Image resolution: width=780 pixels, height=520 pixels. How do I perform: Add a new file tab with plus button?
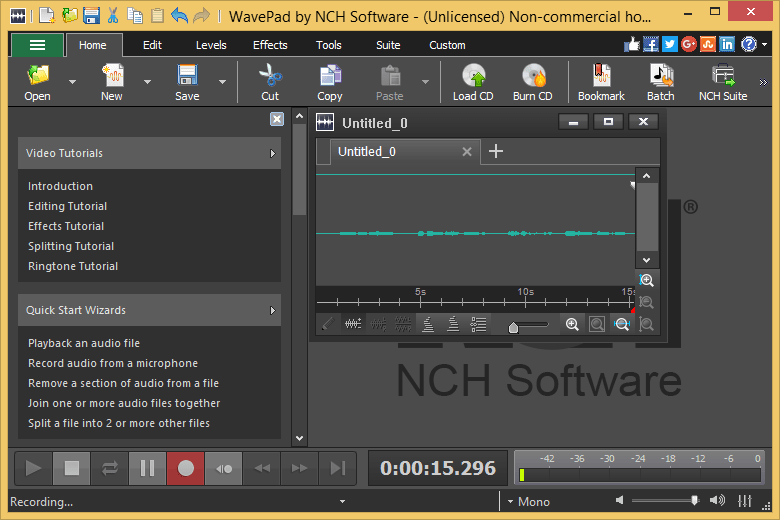(496, 151)
